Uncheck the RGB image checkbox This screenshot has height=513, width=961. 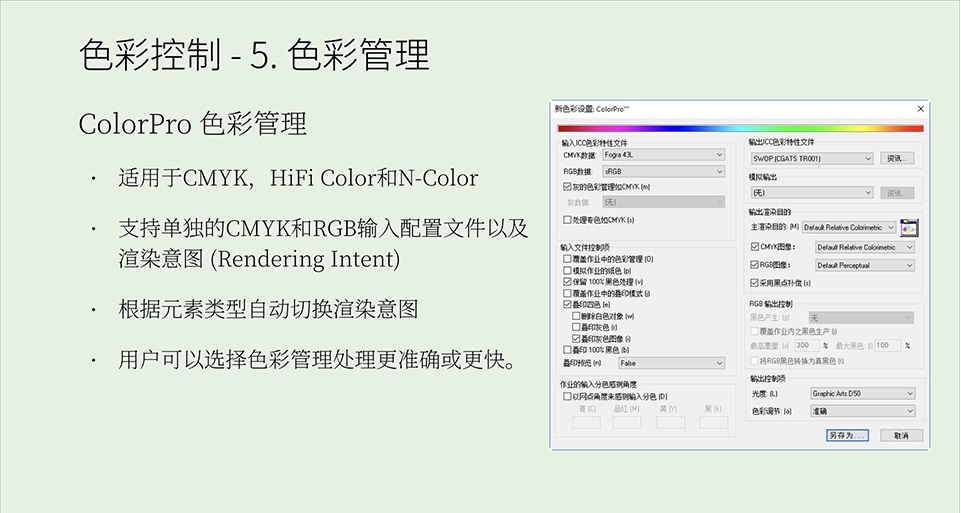tap(755, 265)
